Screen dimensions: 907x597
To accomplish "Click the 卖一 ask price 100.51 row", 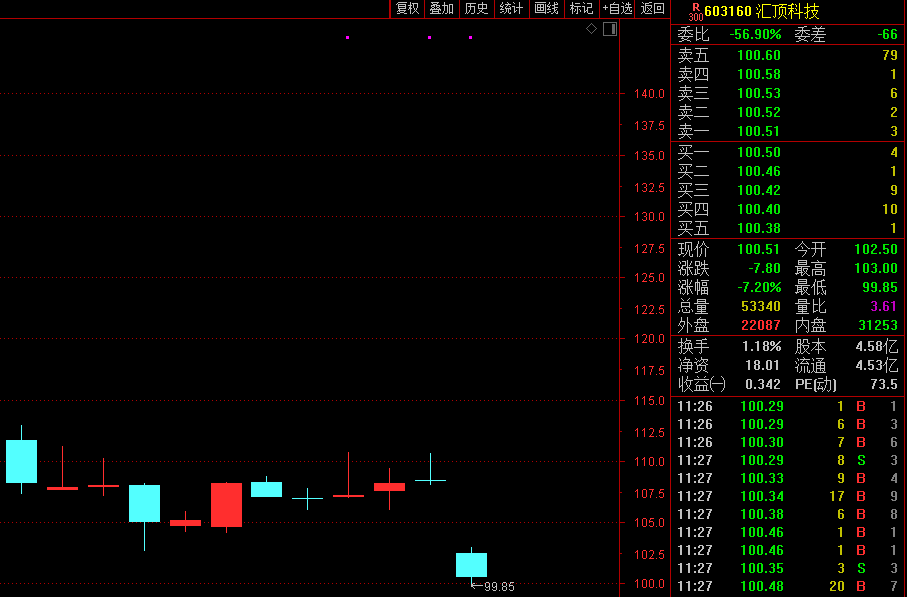I will [x=787, y=131].
